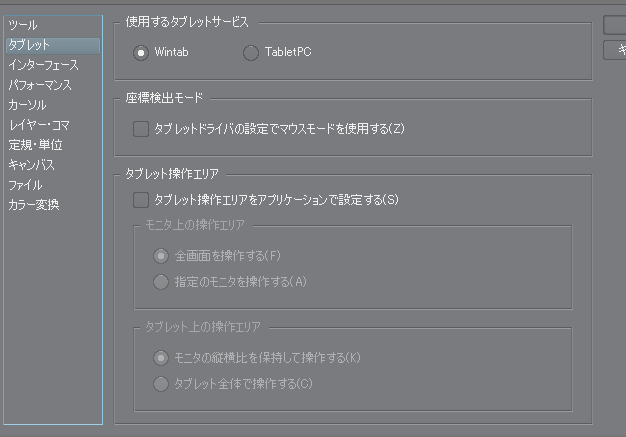The height and width of the screenshot is (437, 626).
Task: Choose タブレット全体で操作する radio option
Action: coord(161,383)
